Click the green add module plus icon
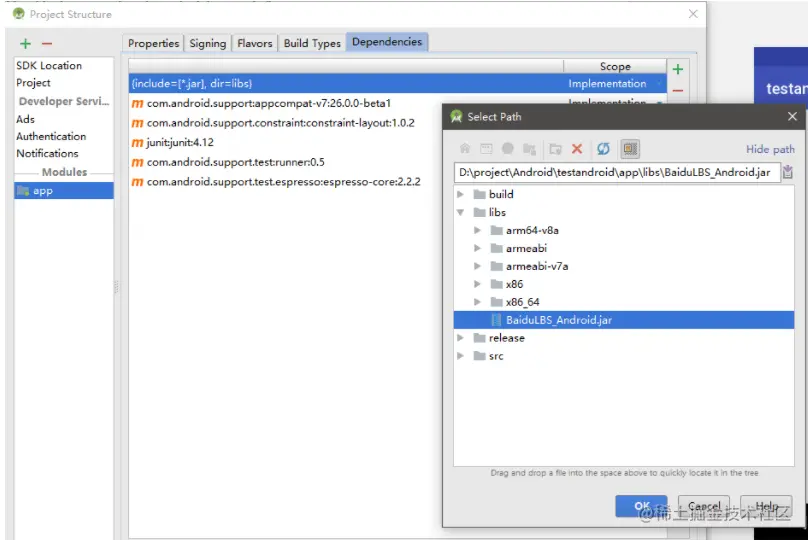The width and height of the screenshot is (808, 540). pyautogui.click(x=25, y=44)
